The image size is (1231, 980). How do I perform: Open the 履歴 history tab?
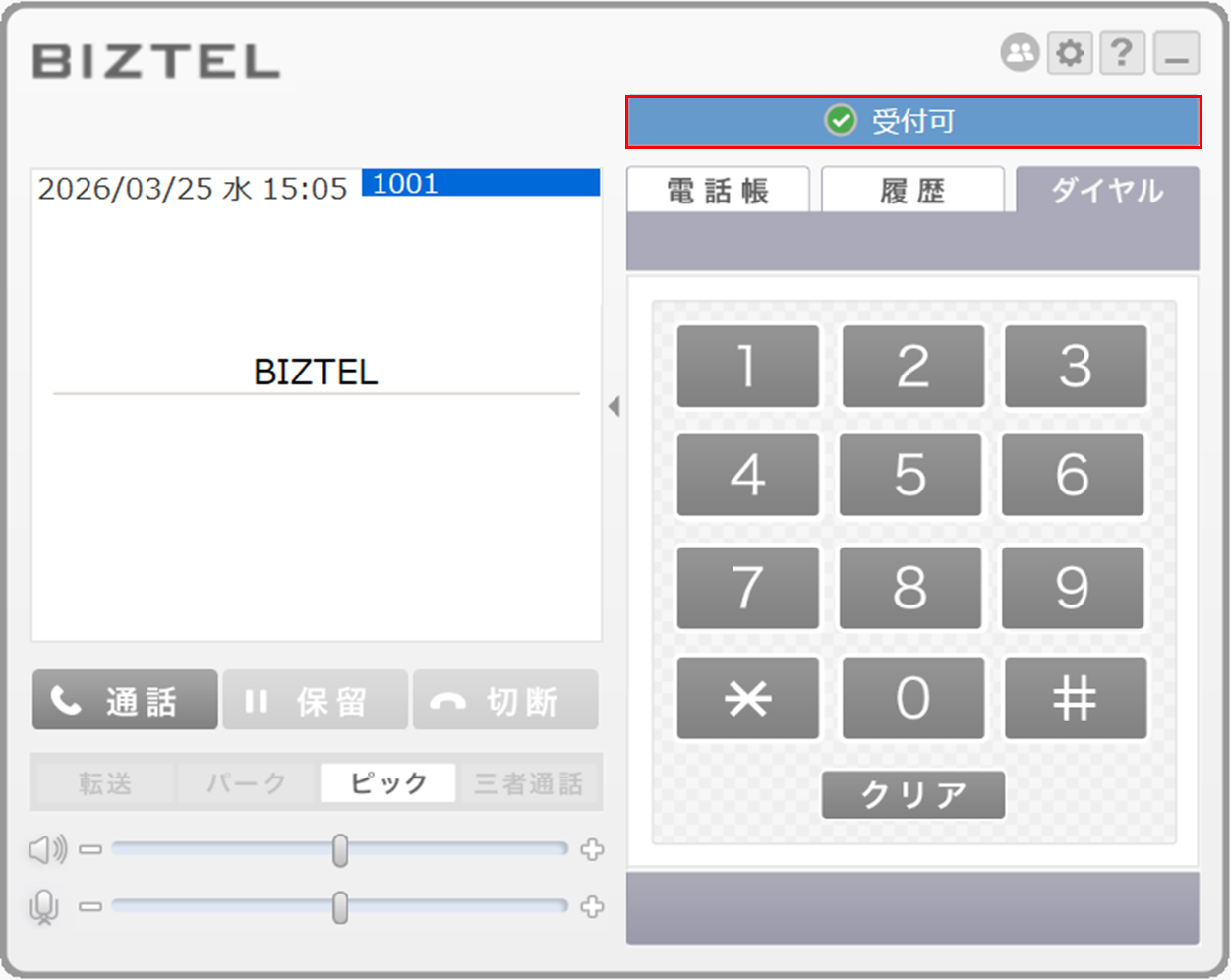coord(912,191)
